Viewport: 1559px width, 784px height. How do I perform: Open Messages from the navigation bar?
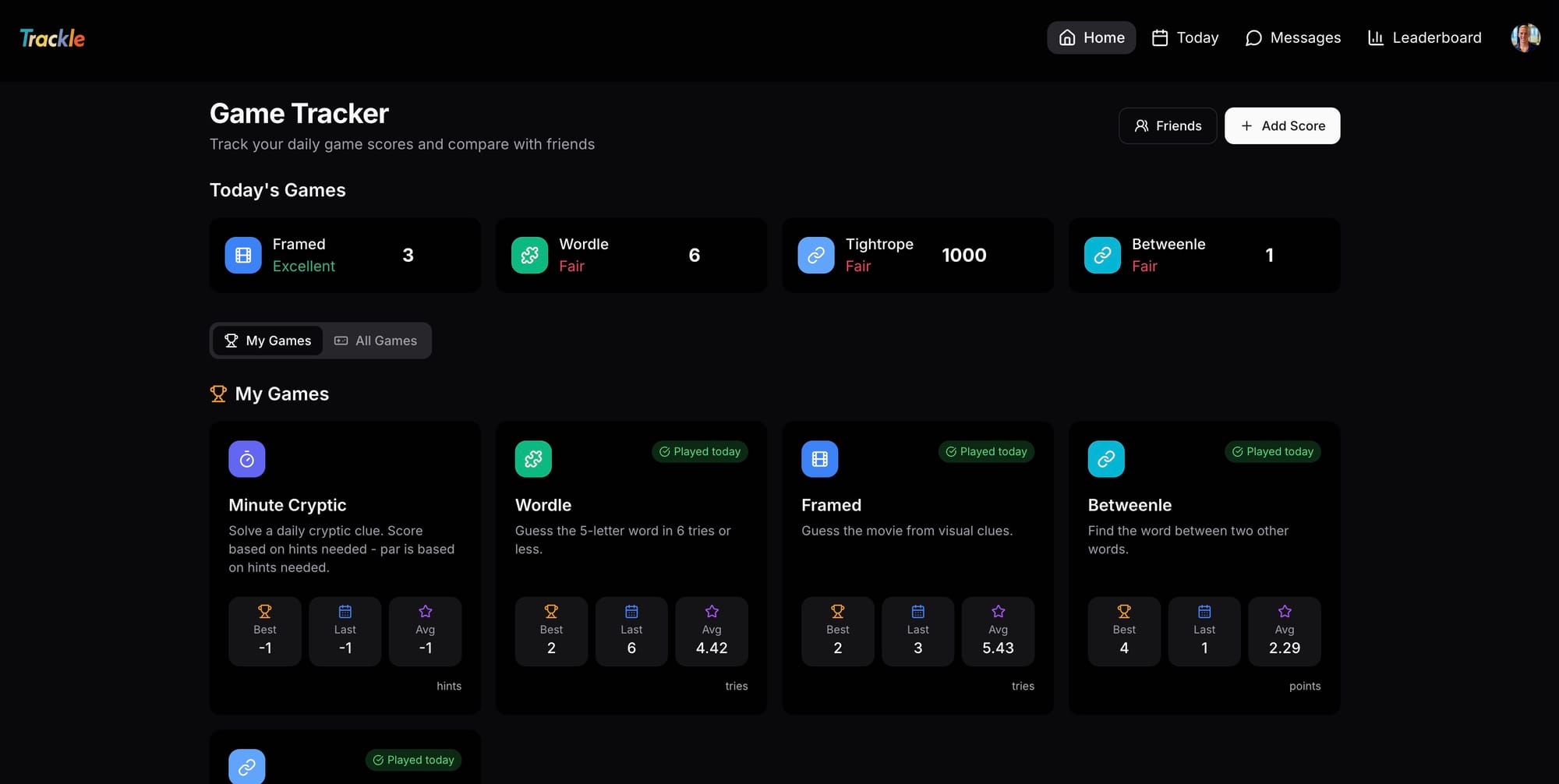(1292, 37)
